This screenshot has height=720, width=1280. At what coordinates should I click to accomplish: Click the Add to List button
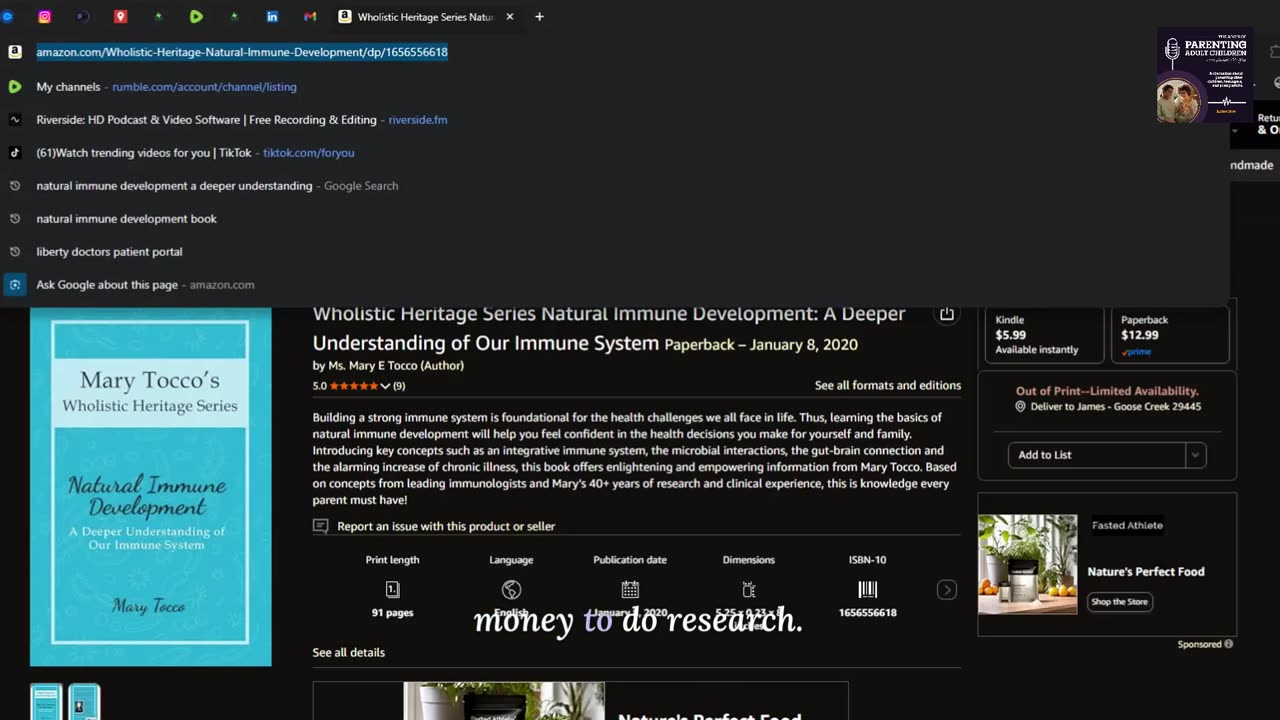[1096, 455]
